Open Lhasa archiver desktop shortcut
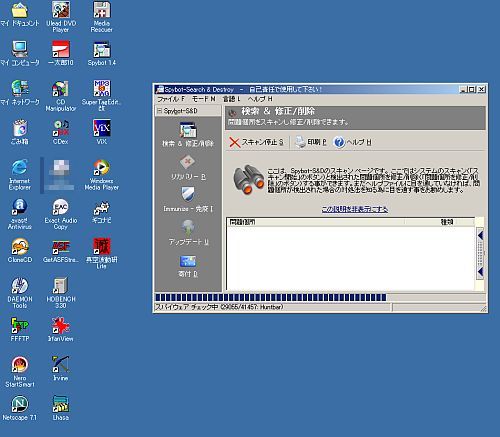This screenshot has height=437, width=500. [x=61, y=408]
